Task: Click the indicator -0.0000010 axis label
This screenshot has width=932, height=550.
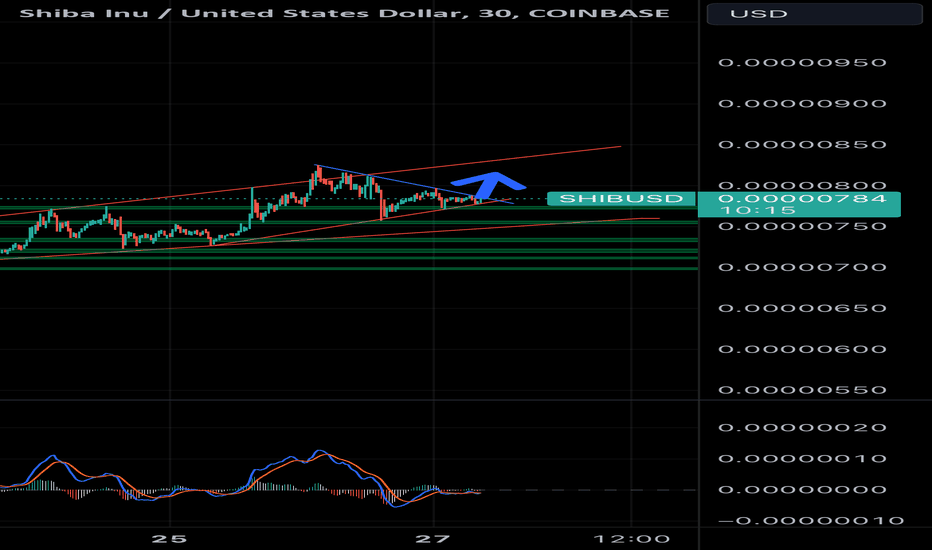Action: [811, 521]
